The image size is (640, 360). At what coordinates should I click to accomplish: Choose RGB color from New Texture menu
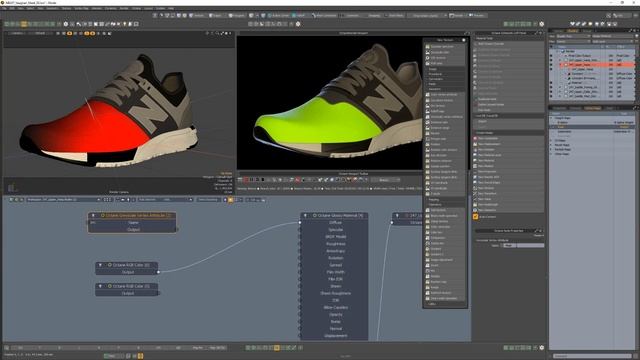click(x=444, y=63)
